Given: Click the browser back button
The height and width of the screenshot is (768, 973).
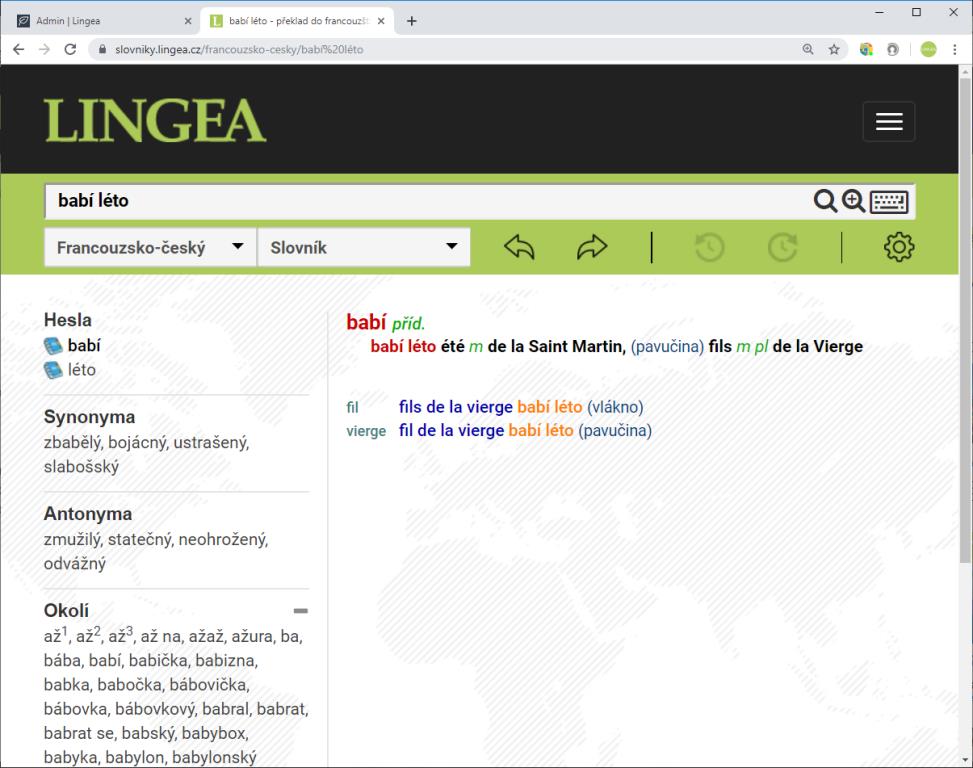Looking at the screenshot, I should coord(19,50).
